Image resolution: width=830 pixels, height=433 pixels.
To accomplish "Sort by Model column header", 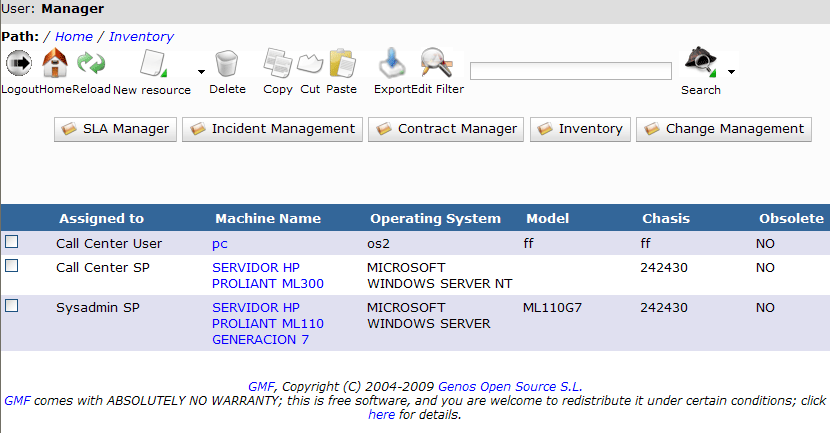I will (x=547, y=219).
